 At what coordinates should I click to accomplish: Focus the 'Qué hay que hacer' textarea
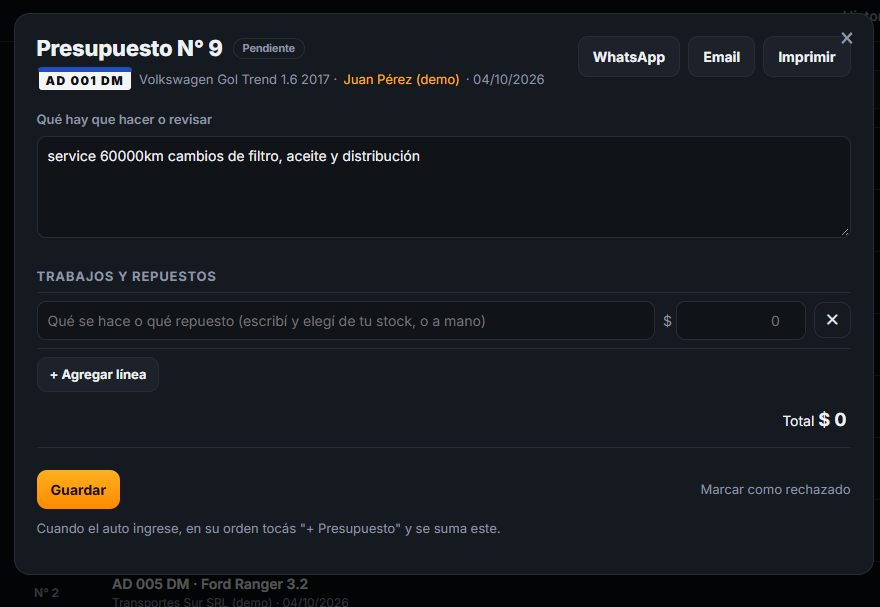443,187
